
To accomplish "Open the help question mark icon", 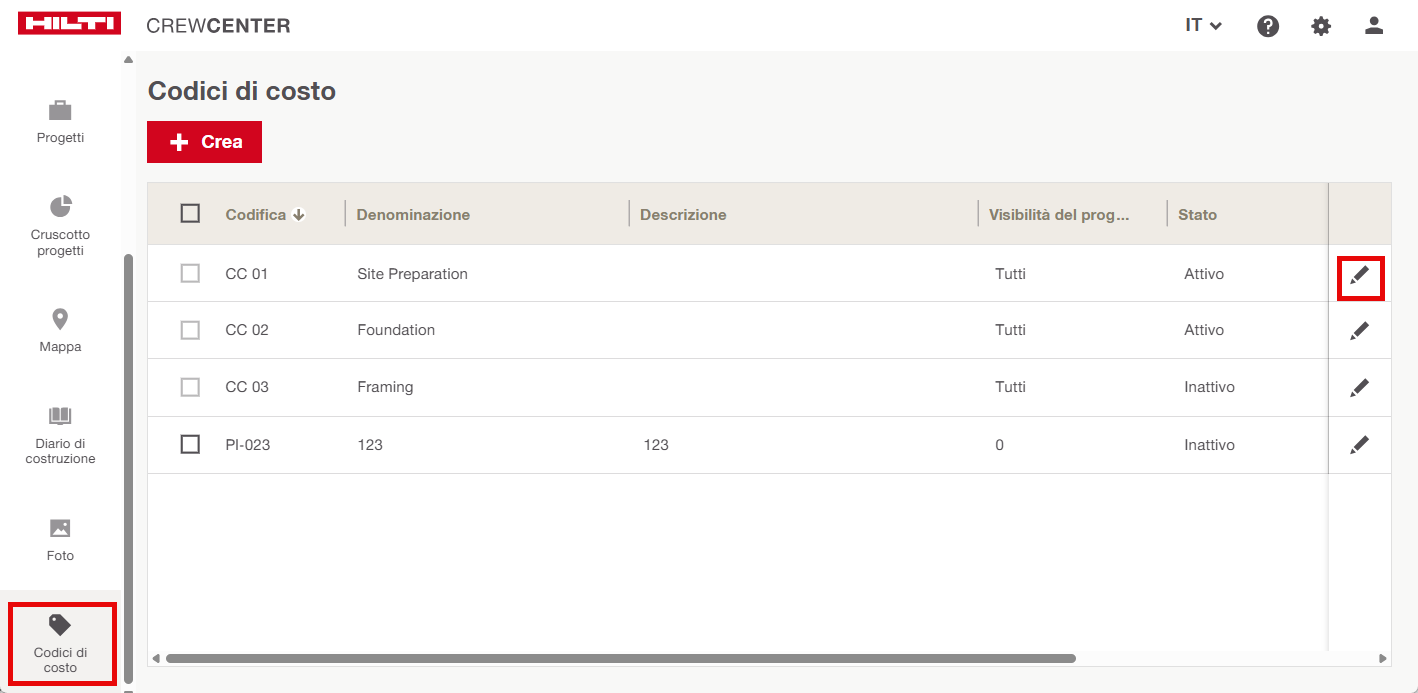I will 1268,26.
